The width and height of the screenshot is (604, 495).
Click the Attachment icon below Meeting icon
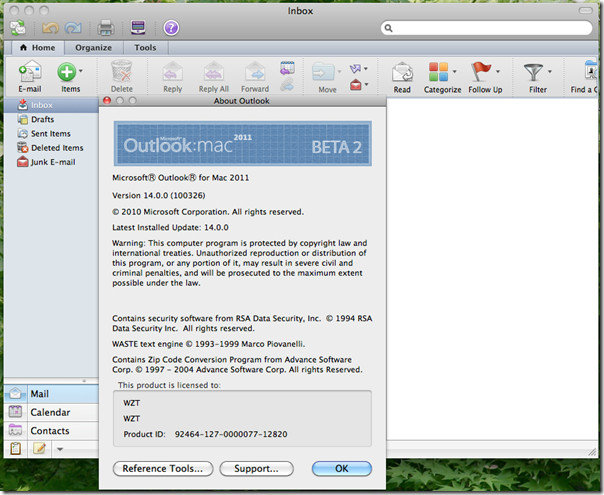(287, 84)
